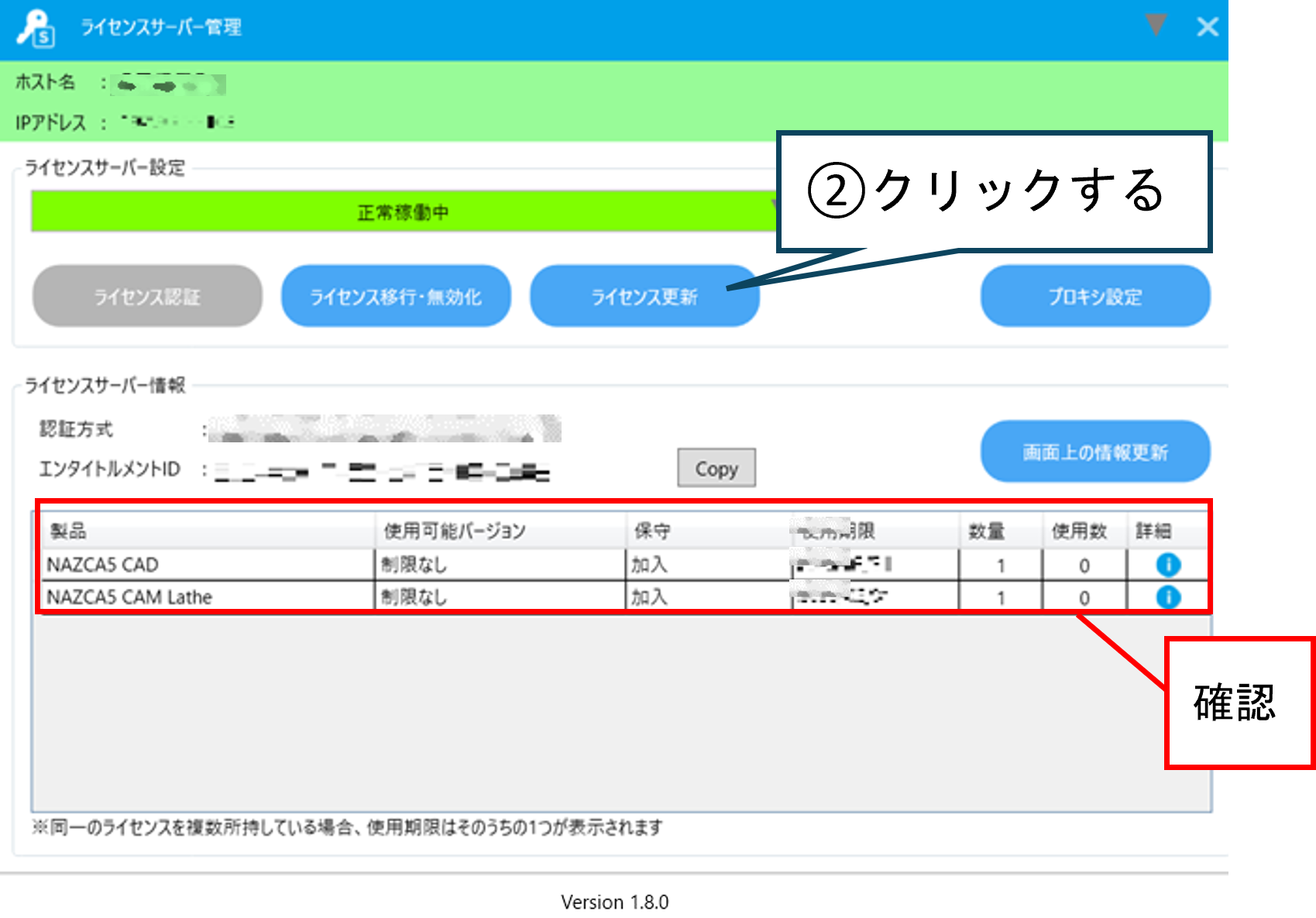
Task: Click the ライセンス更新 button
Action: pos(644,296)
